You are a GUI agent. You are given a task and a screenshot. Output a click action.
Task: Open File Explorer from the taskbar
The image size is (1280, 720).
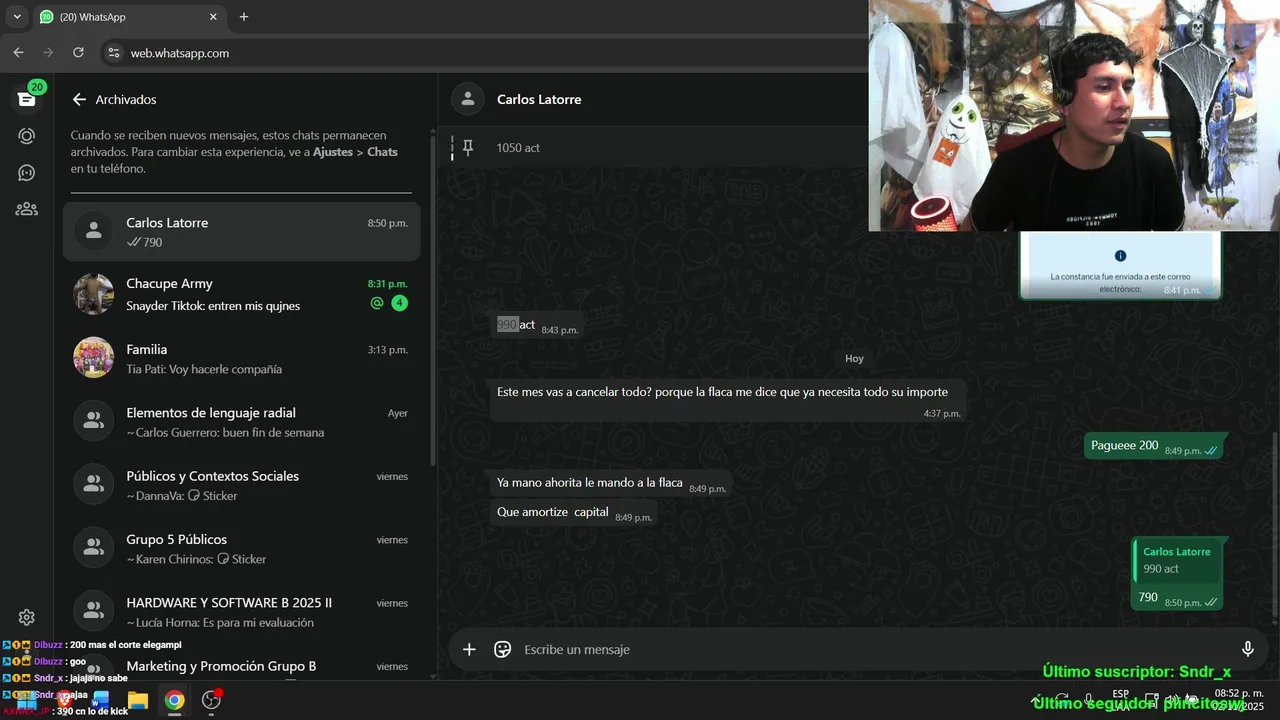coord(137,700)
